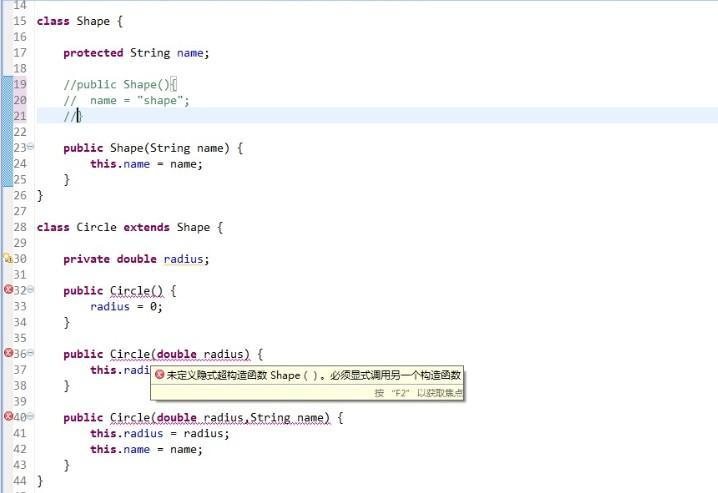Click 'private double radius;' field
This screenshot has width=718, height=493.
(136, 259)
